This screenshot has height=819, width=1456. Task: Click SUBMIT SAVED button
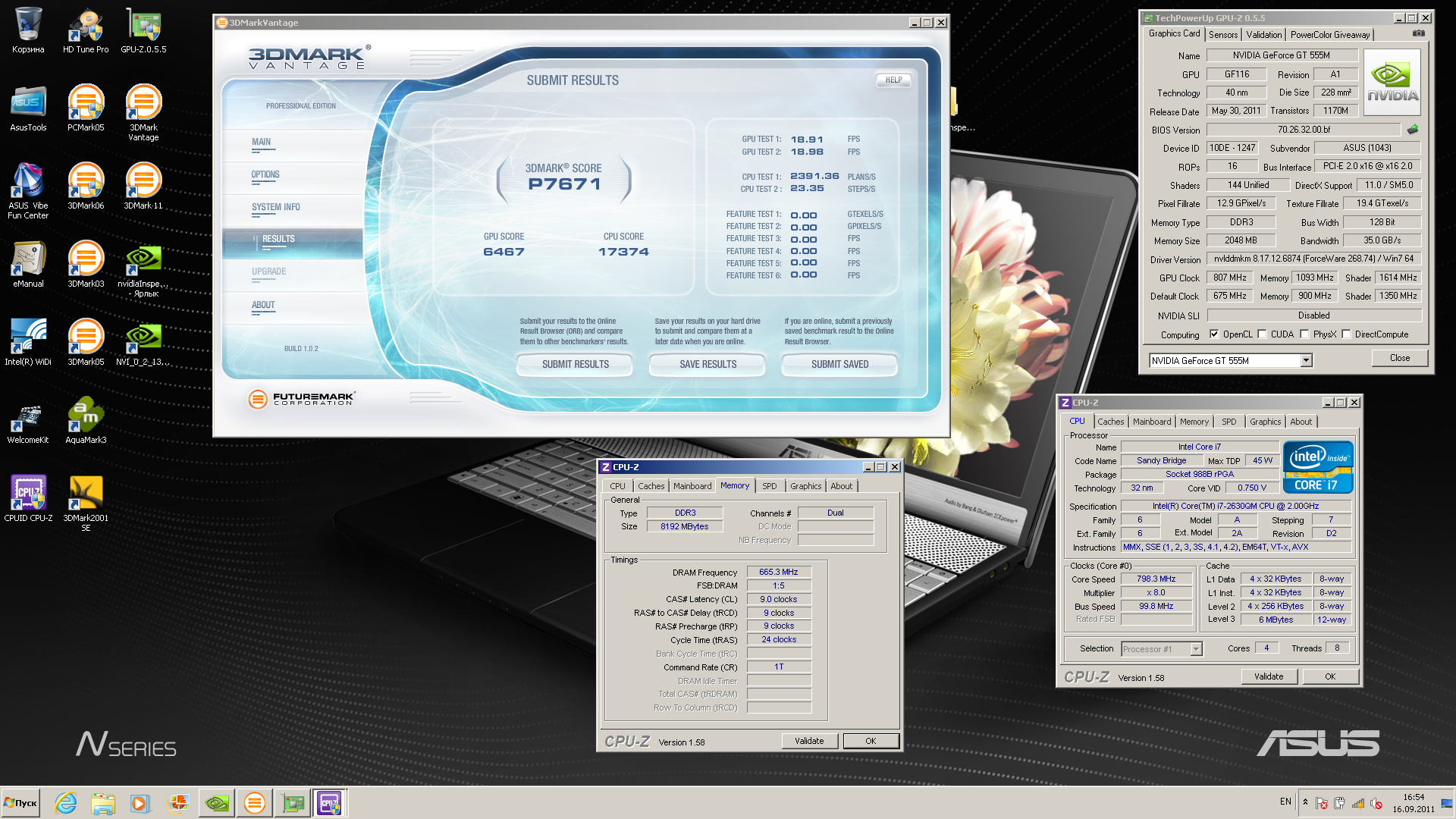tap(839, 365)
